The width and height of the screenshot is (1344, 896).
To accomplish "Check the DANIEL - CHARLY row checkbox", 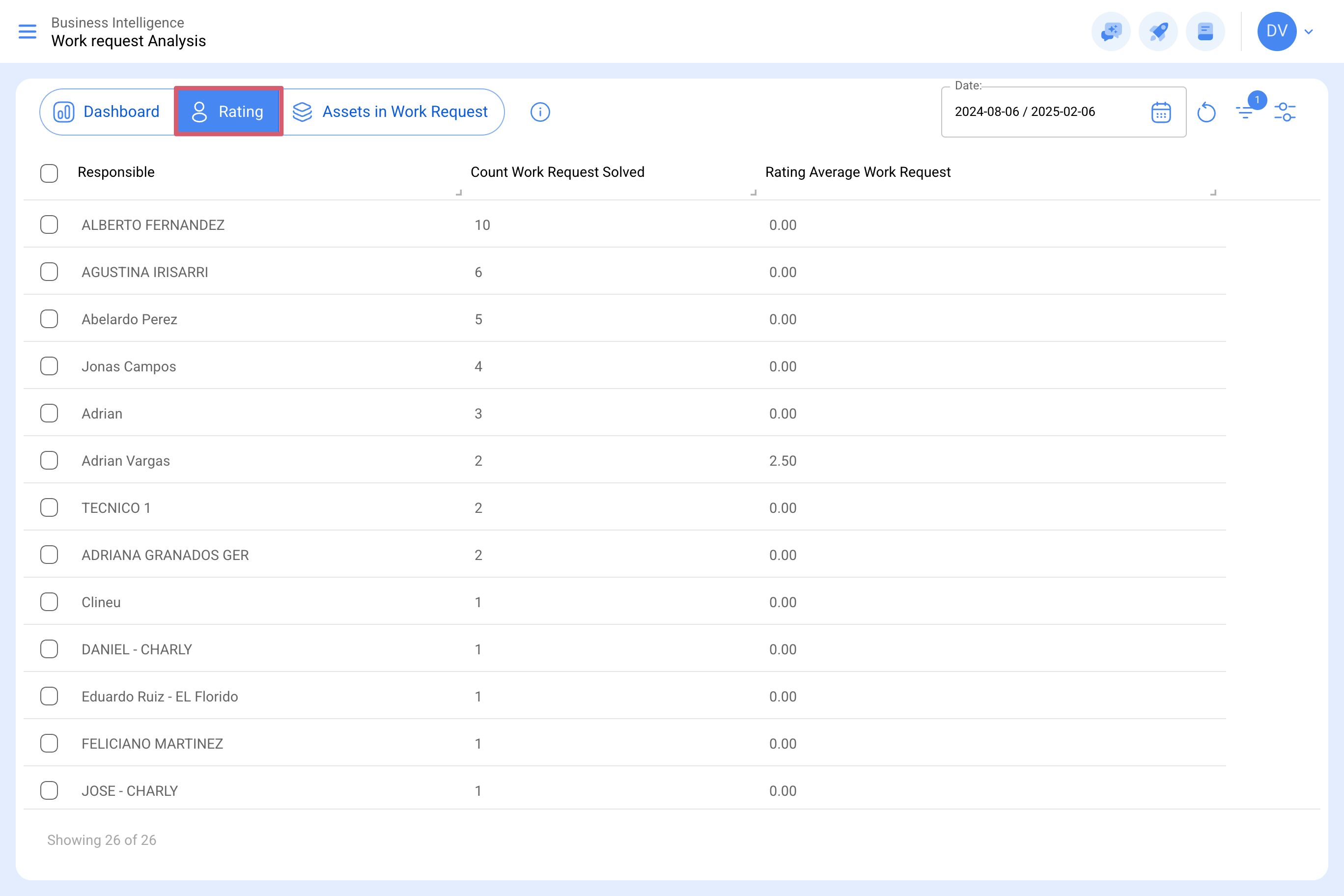I will pyautogui.click(x=49, y=649).
